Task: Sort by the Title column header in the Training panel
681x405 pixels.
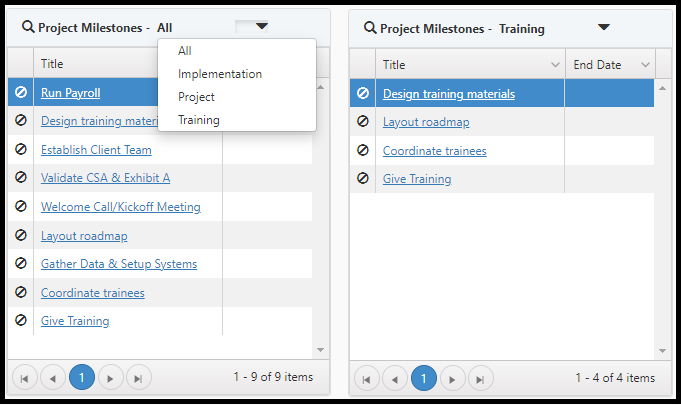Action: (x=394, y=65)
